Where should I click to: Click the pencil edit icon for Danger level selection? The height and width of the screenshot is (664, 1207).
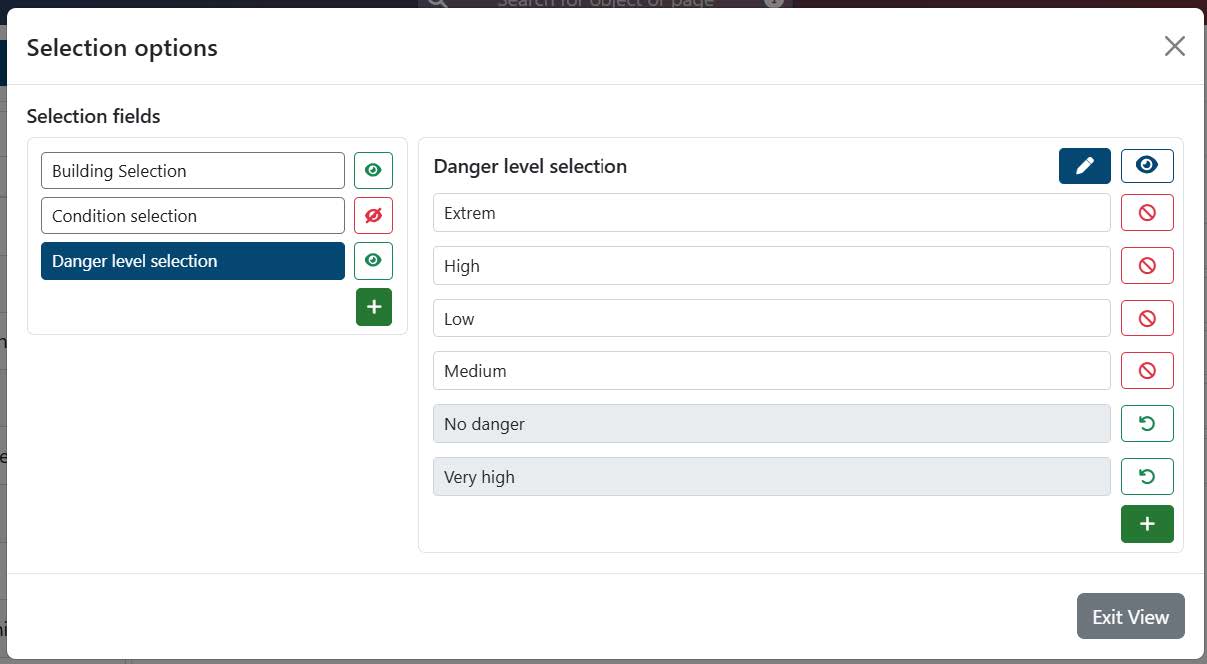coord(1084,166)
